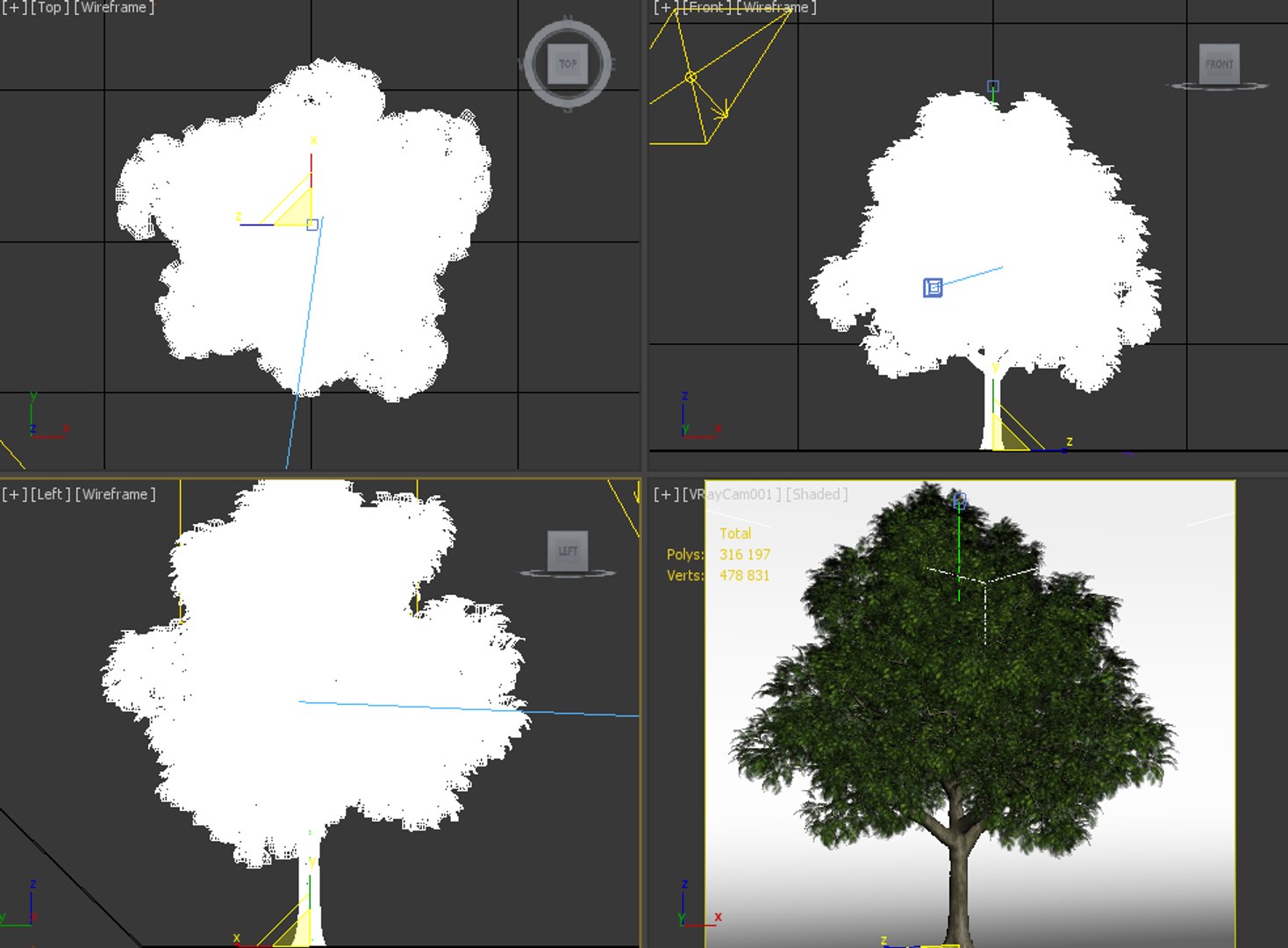The width and height of the screenshot is (1288, 948).
Task: Open the [+] menu of Top viewport
Action: point(14,7)
